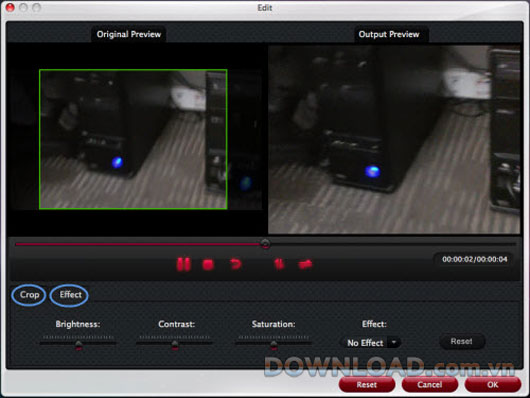530x398 pixels.
Task: Confirm edits with OK
Action: [x=492, y=385]
